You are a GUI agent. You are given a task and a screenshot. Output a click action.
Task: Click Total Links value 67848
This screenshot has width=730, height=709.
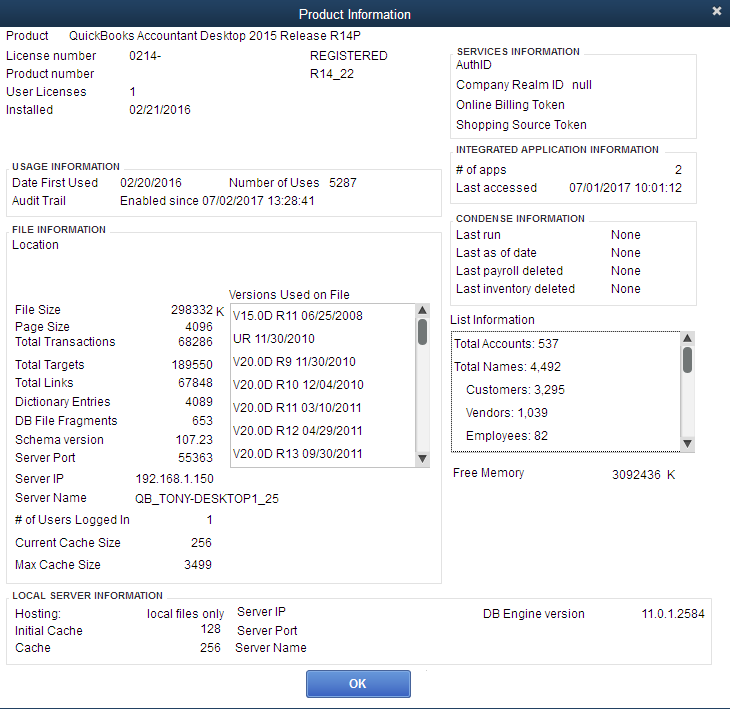[x=195, y=383]
